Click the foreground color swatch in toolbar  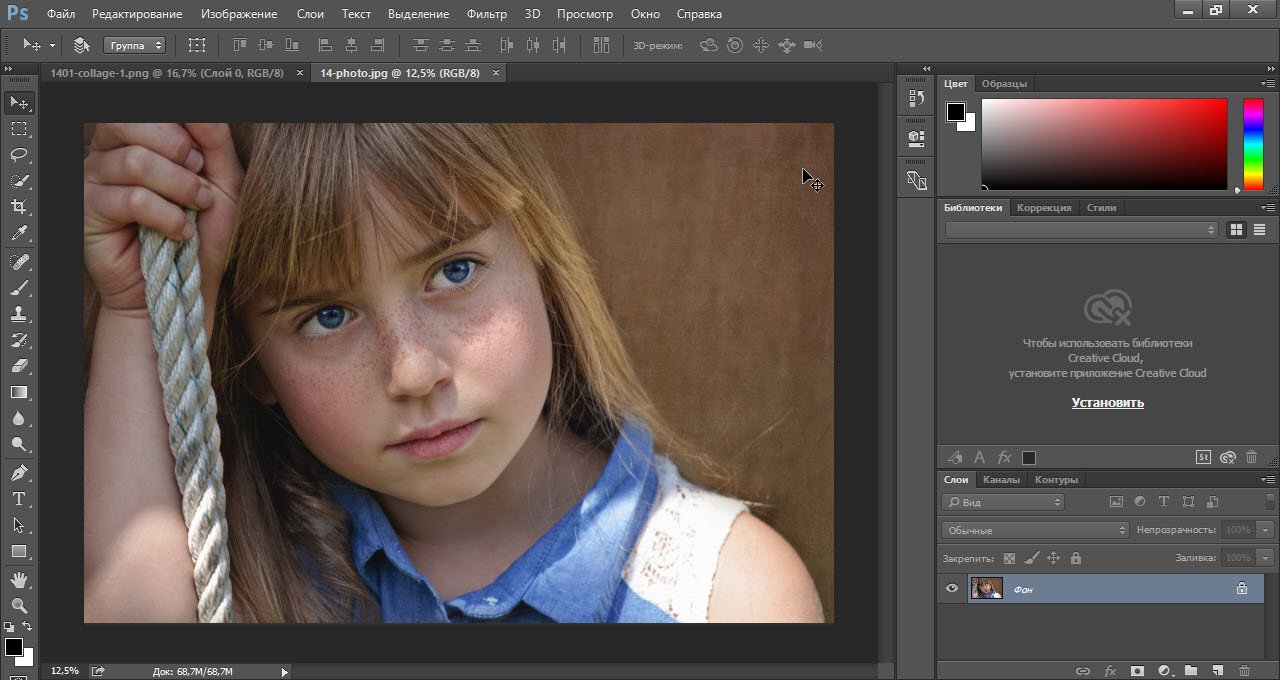point(14,647)
